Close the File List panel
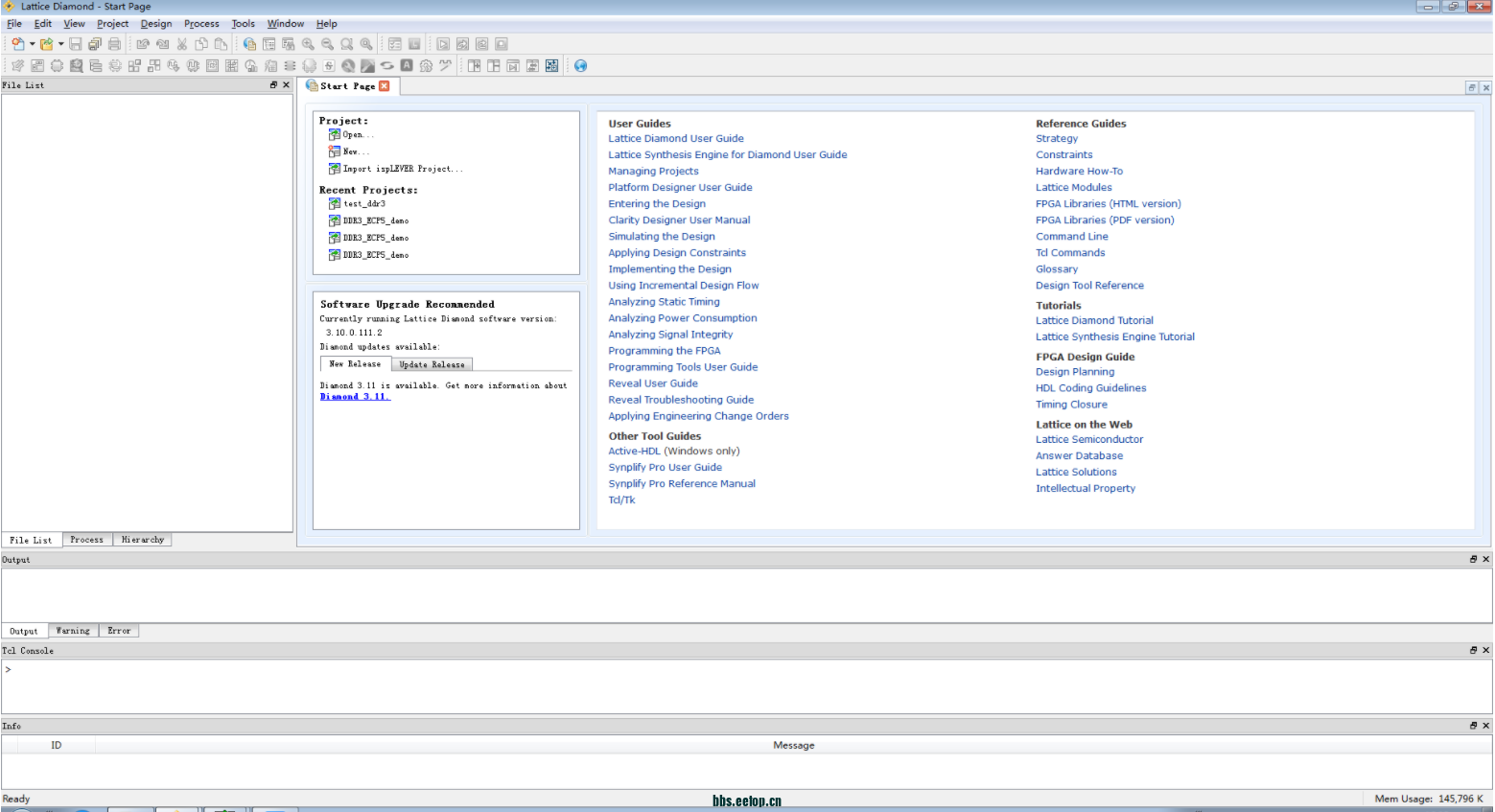 coord(286,84)
